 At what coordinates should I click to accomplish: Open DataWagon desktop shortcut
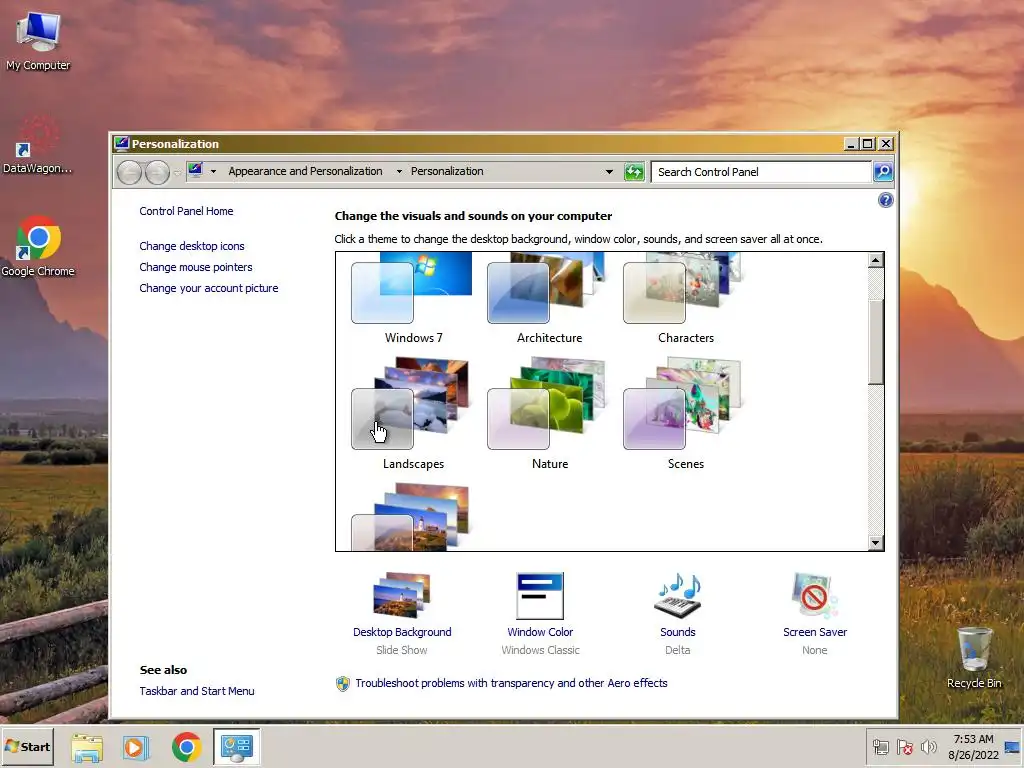(x=38, y=145)
